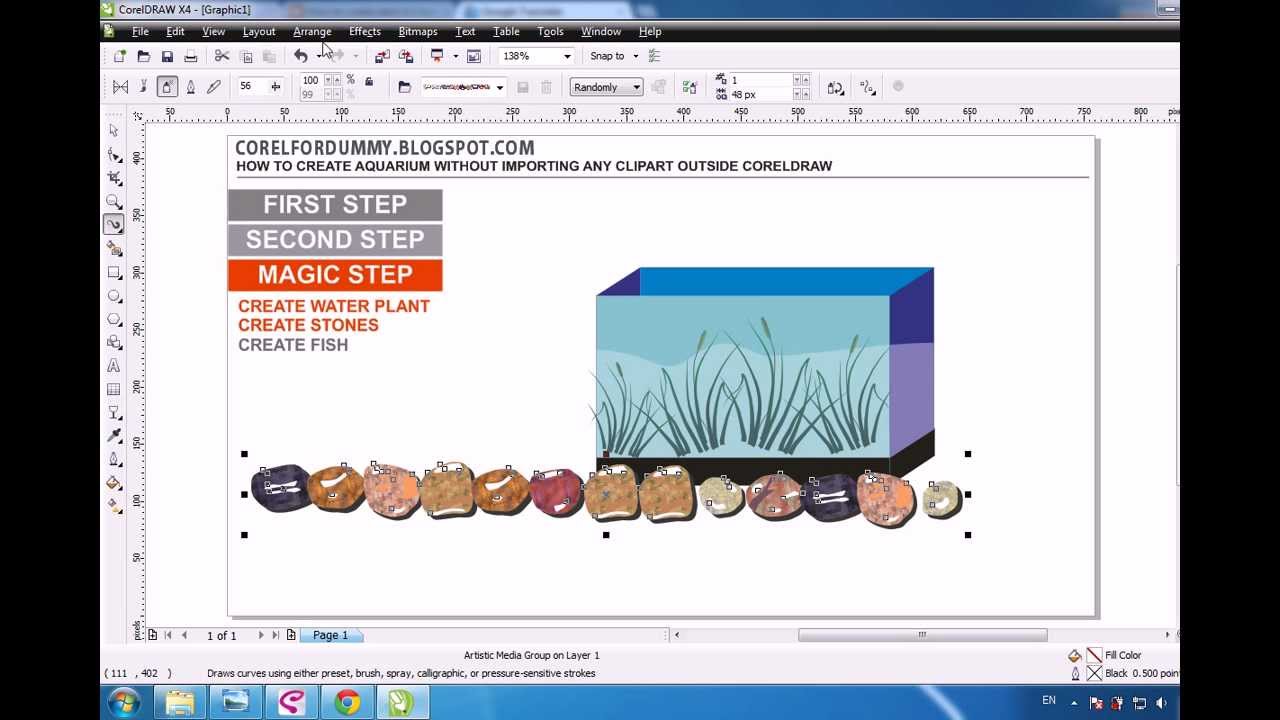Undo the last action

tap(300, 56)
